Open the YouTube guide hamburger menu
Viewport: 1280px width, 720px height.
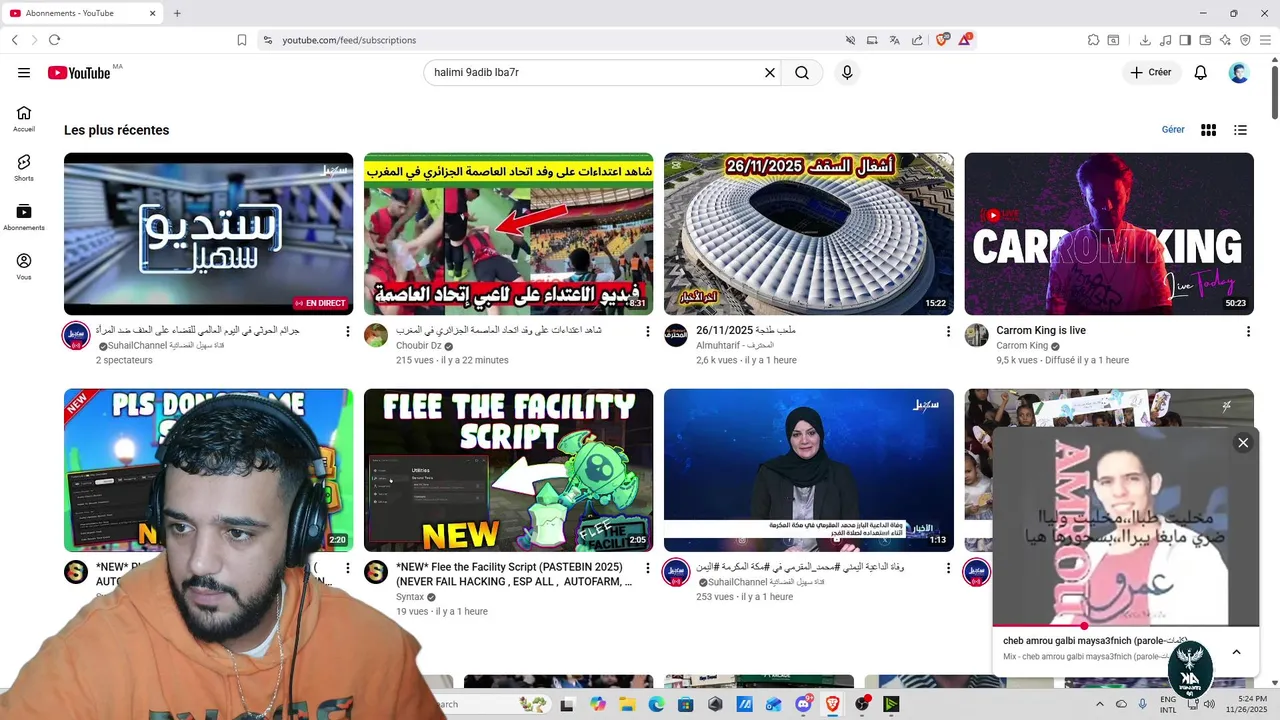(x=24, y=73)
